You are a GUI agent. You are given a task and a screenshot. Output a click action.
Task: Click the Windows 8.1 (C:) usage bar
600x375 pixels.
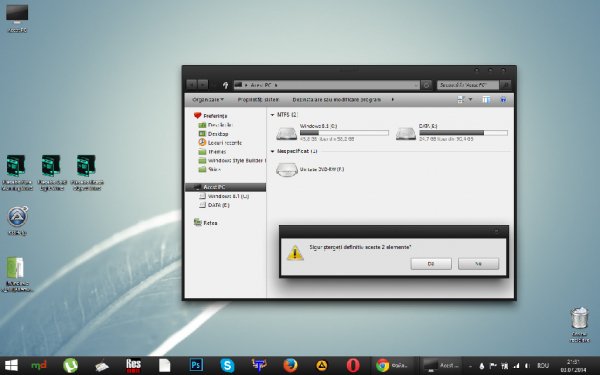(344, 133)
